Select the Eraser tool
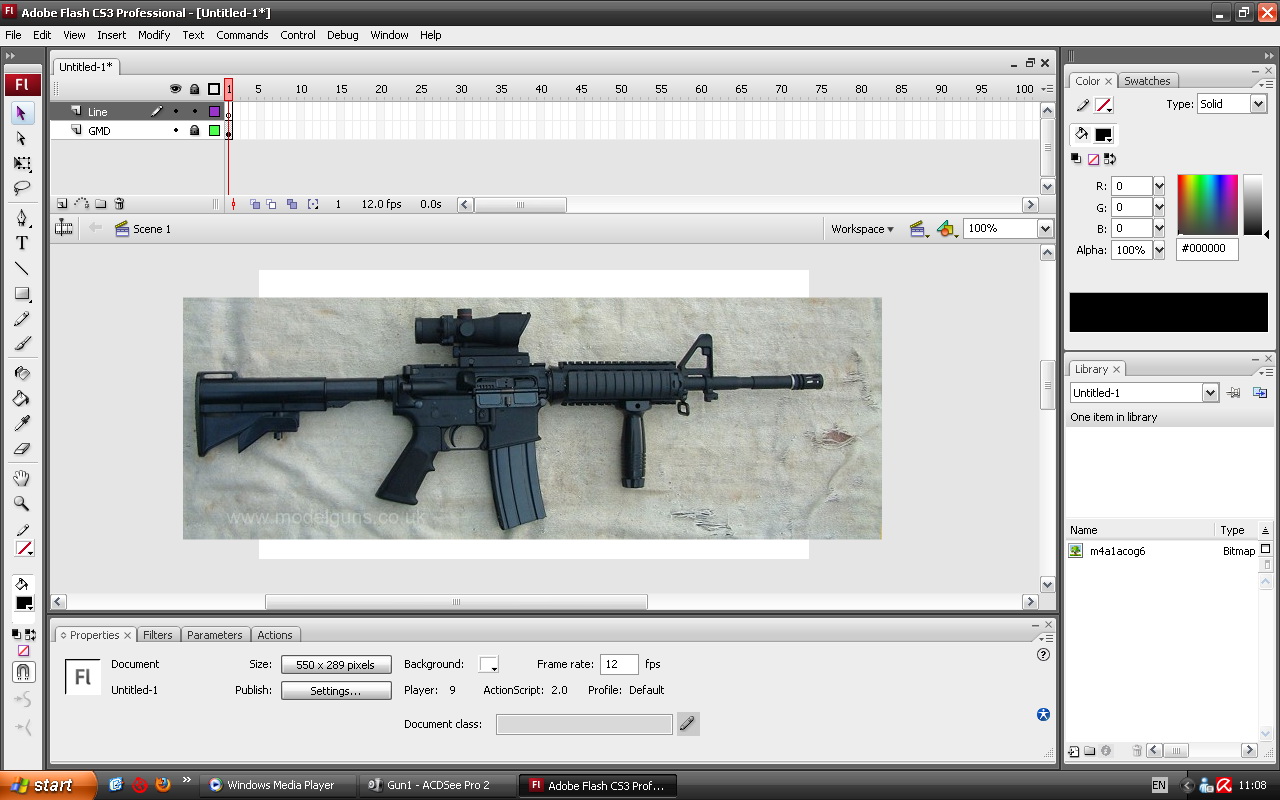This screenshot has width=1280, height=800. click(x=21, y=449)
